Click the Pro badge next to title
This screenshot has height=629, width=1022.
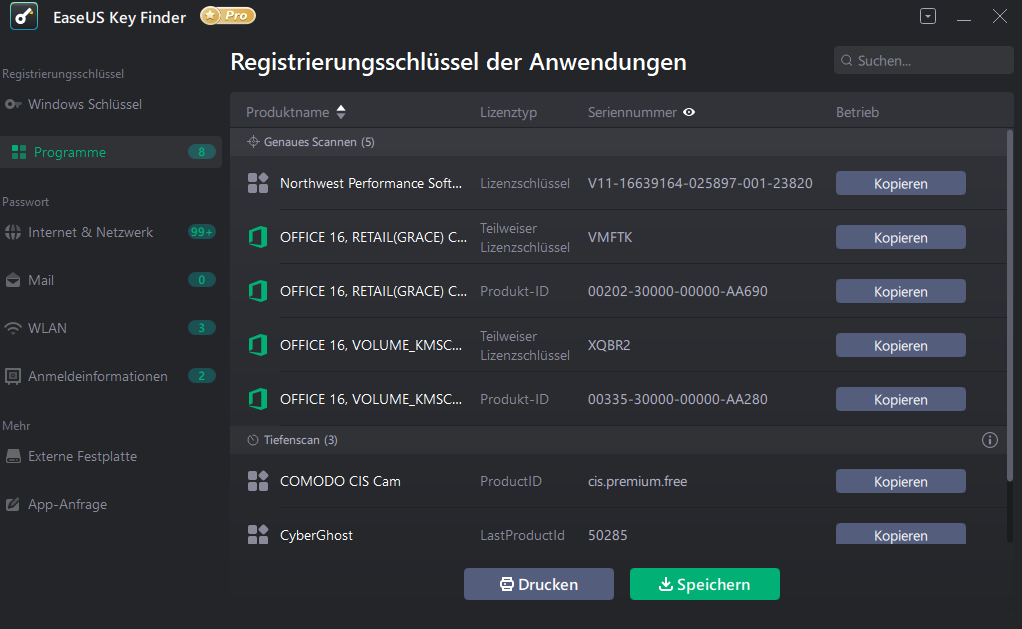pyautogui.click(x=227, y=15)
